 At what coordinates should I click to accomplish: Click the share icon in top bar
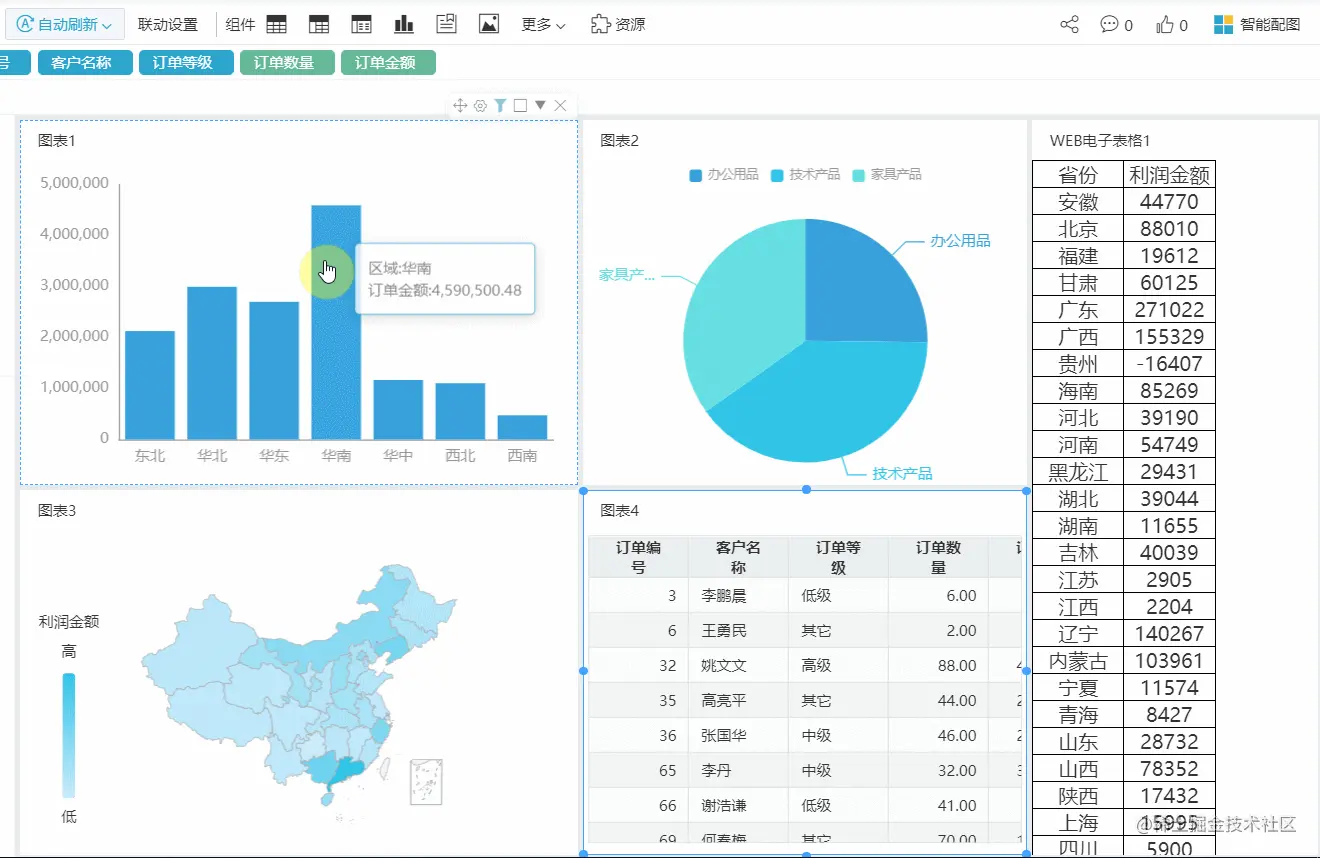tap(1069, 25)
